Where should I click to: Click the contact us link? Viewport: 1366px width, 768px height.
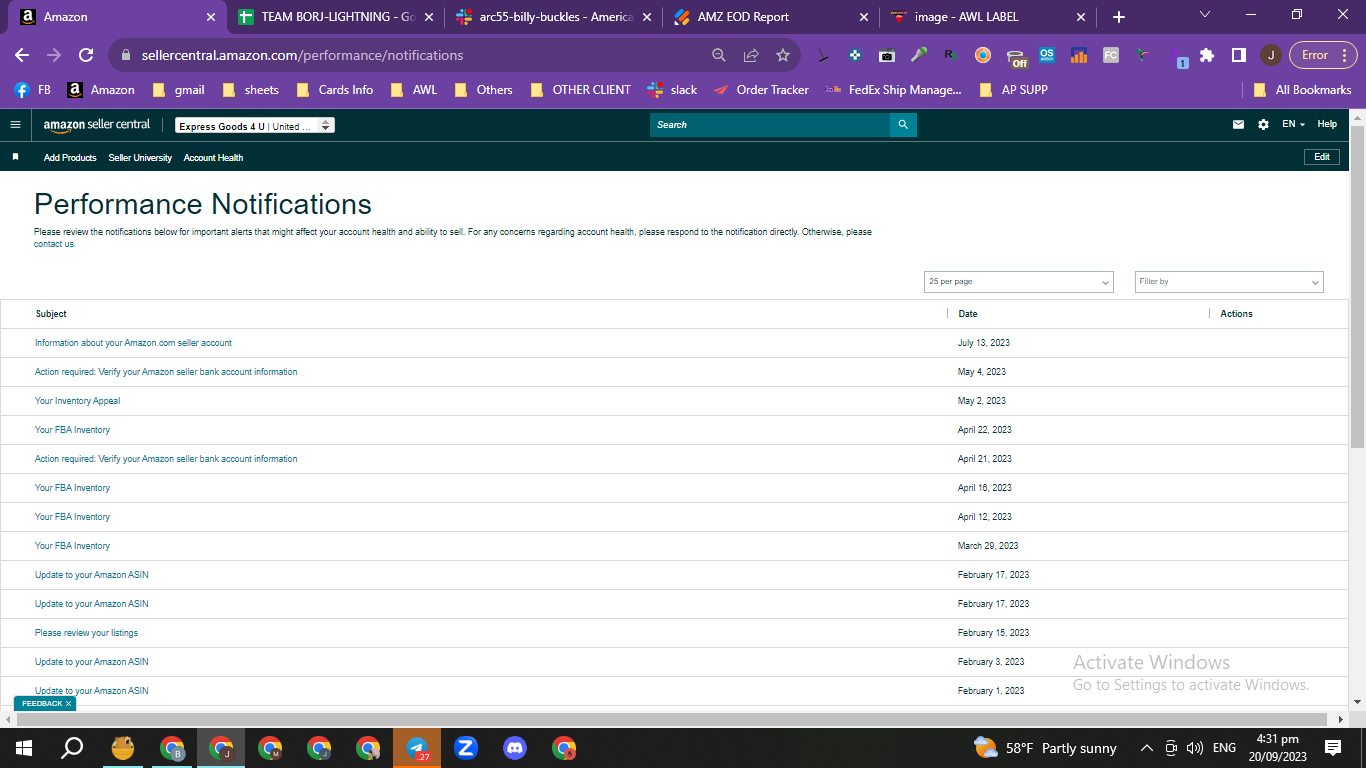pos(55,244)
